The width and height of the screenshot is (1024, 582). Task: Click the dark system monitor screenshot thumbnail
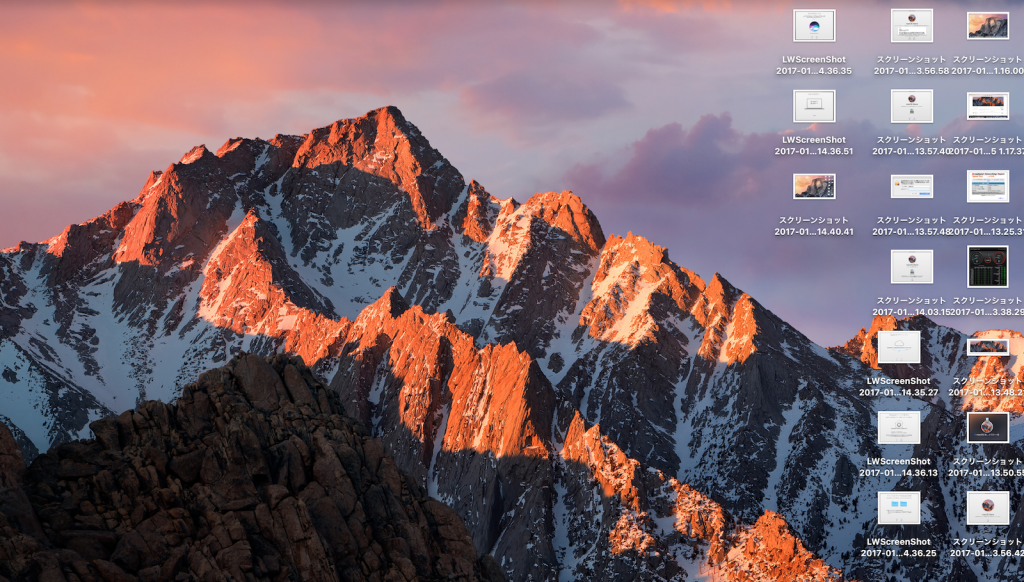tap(988, 266)
